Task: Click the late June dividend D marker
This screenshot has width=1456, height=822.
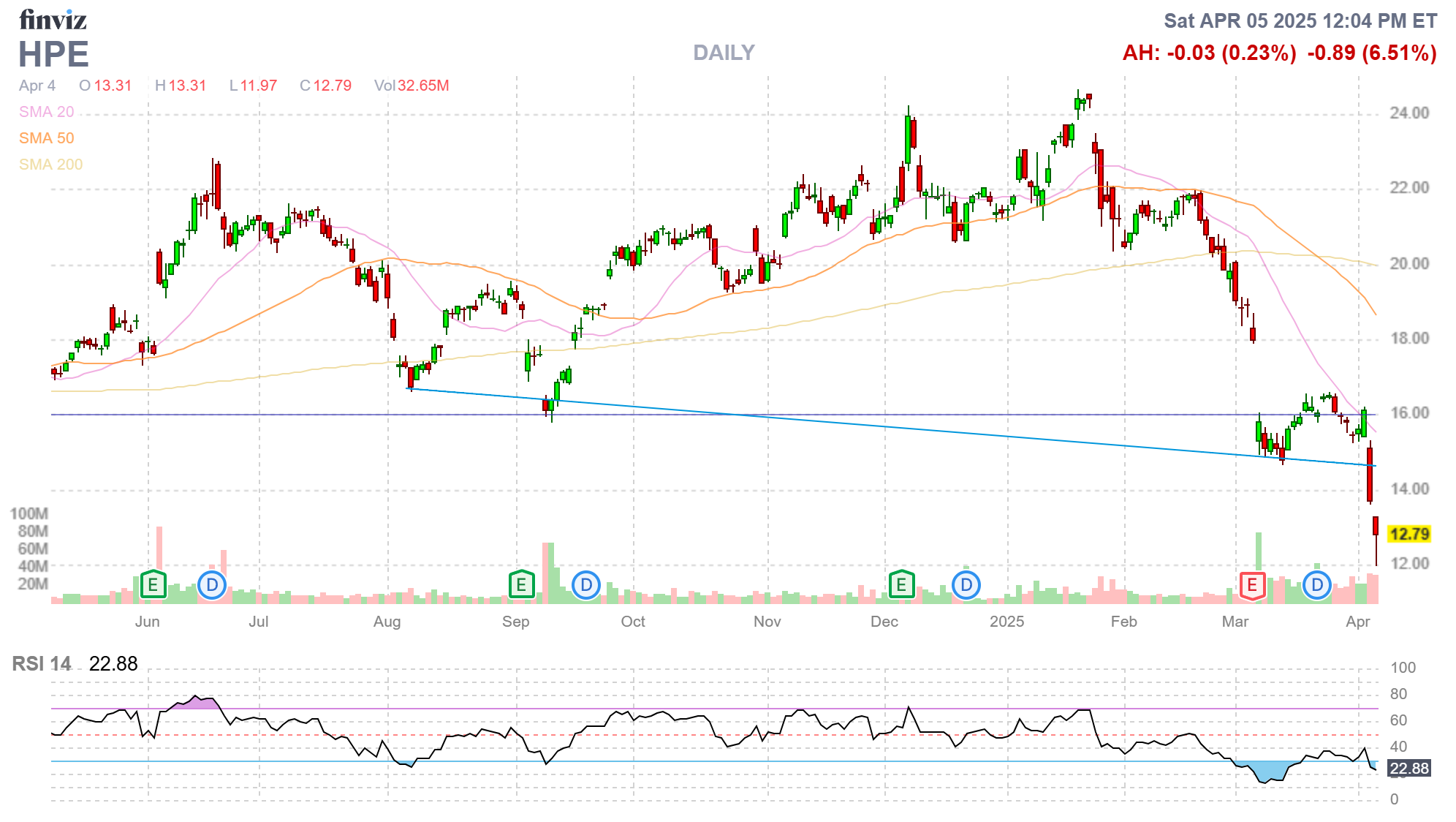Action: point(212,585)
